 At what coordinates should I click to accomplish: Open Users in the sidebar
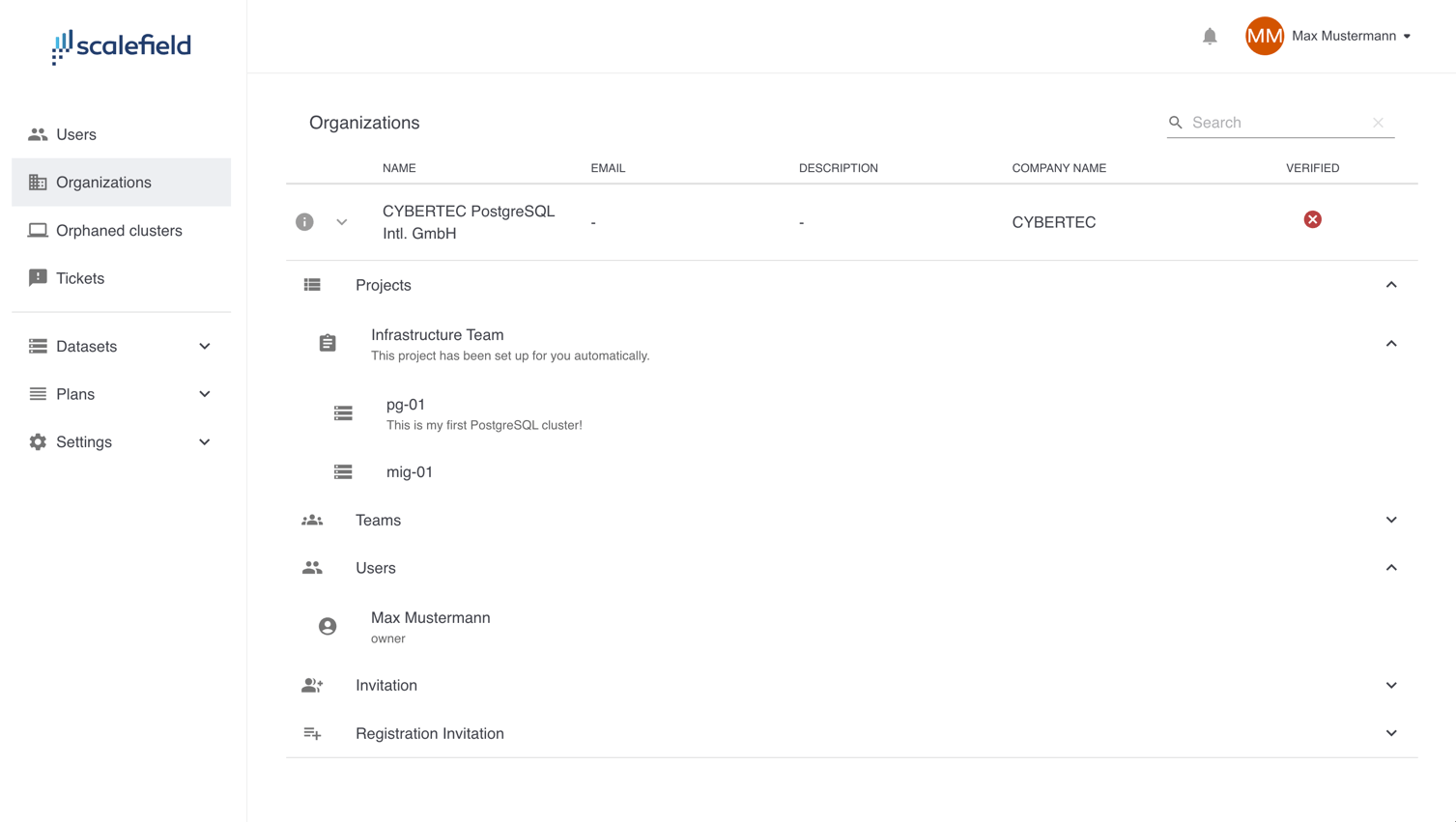(76, 134)
